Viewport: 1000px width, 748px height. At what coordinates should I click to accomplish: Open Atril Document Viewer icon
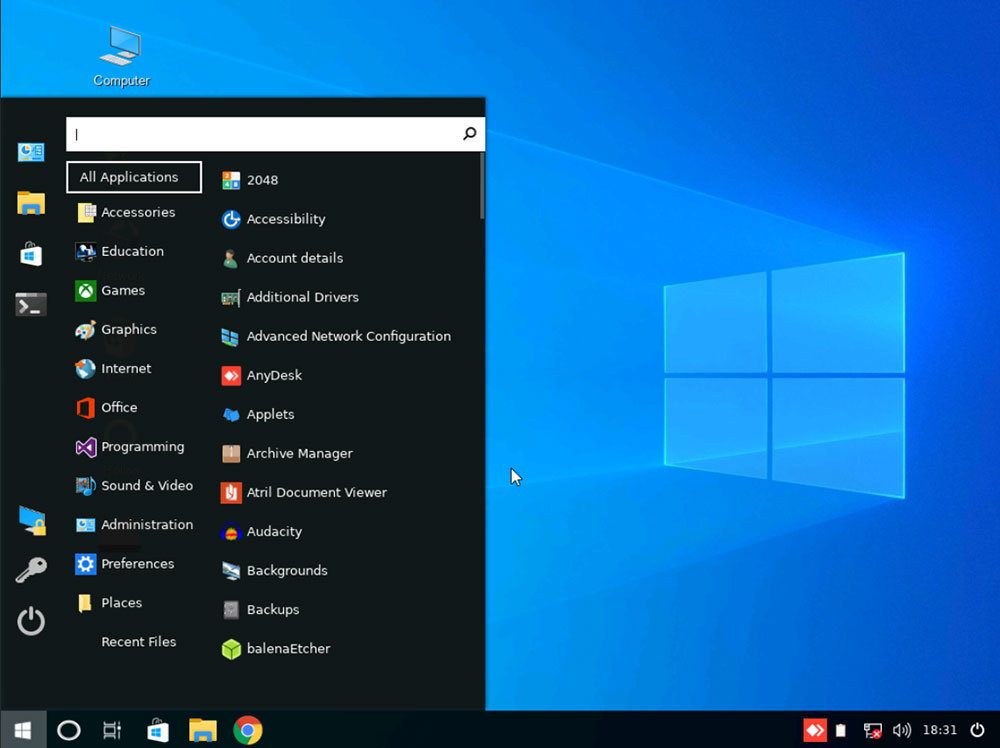point(231,492)
